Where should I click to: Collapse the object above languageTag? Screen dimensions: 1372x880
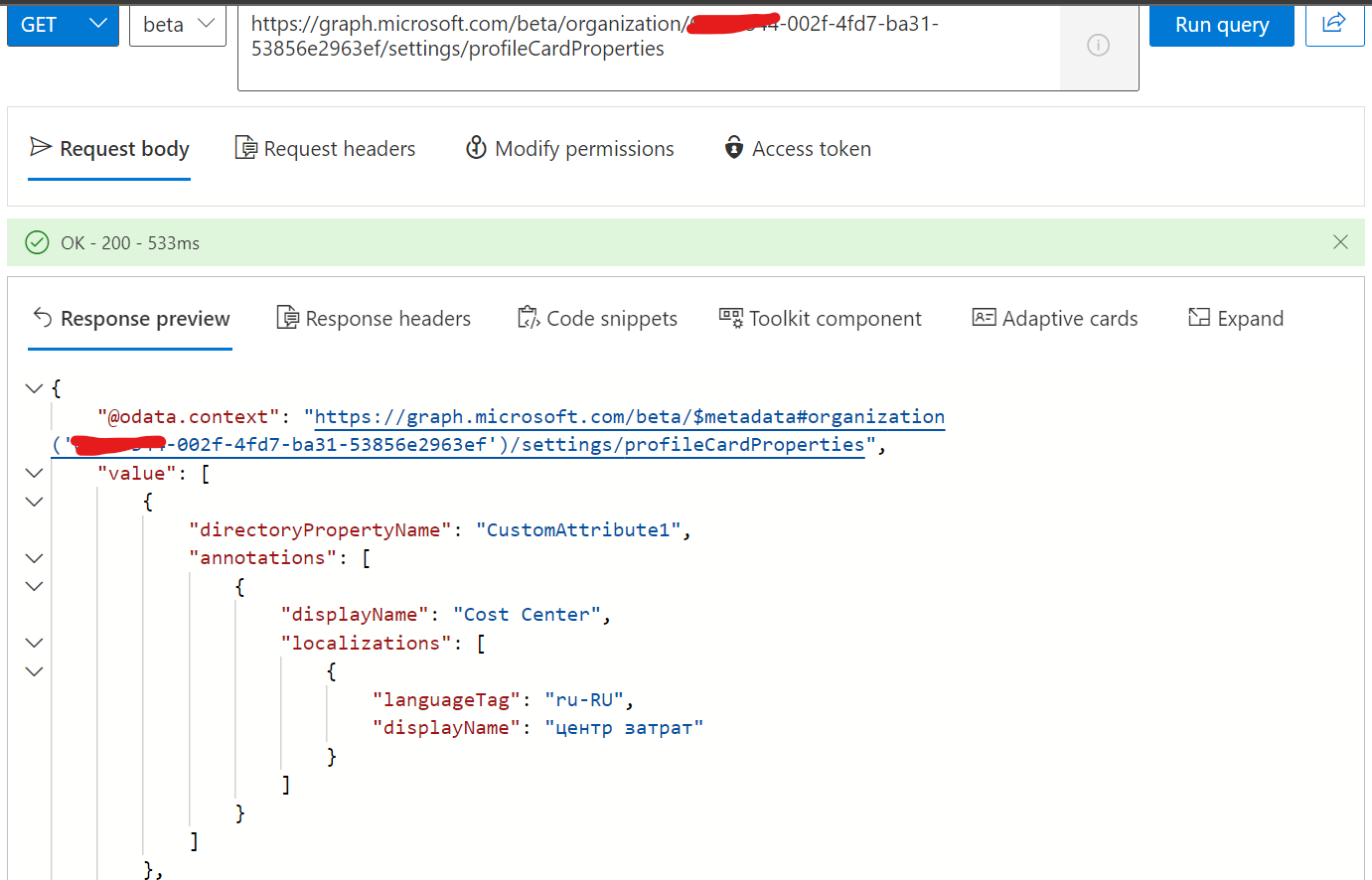[34, 671]
